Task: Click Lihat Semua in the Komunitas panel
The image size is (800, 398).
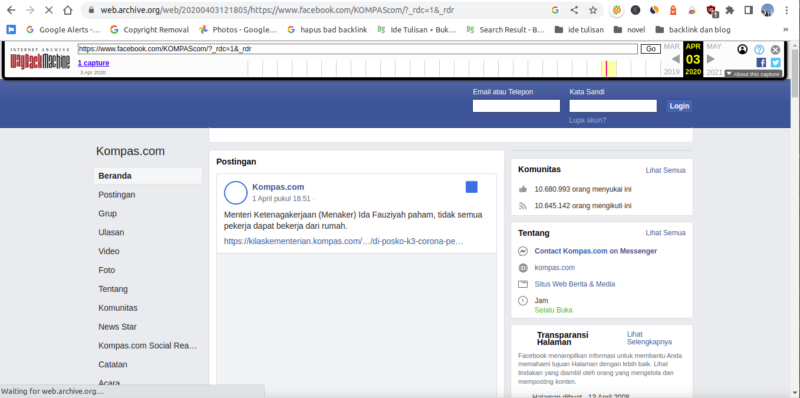Action: pyautogui.click(x=665, y=170)
